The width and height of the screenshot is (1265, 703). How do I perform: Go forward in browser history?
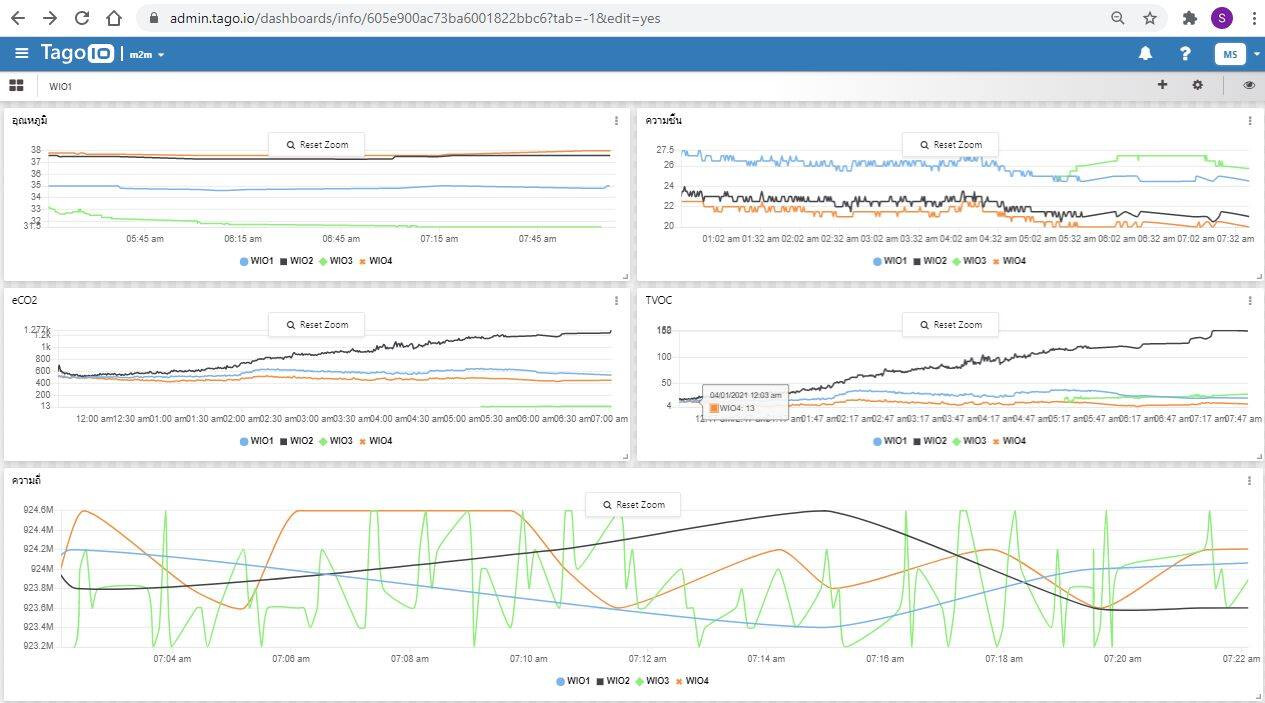click(x=50, y=18)
